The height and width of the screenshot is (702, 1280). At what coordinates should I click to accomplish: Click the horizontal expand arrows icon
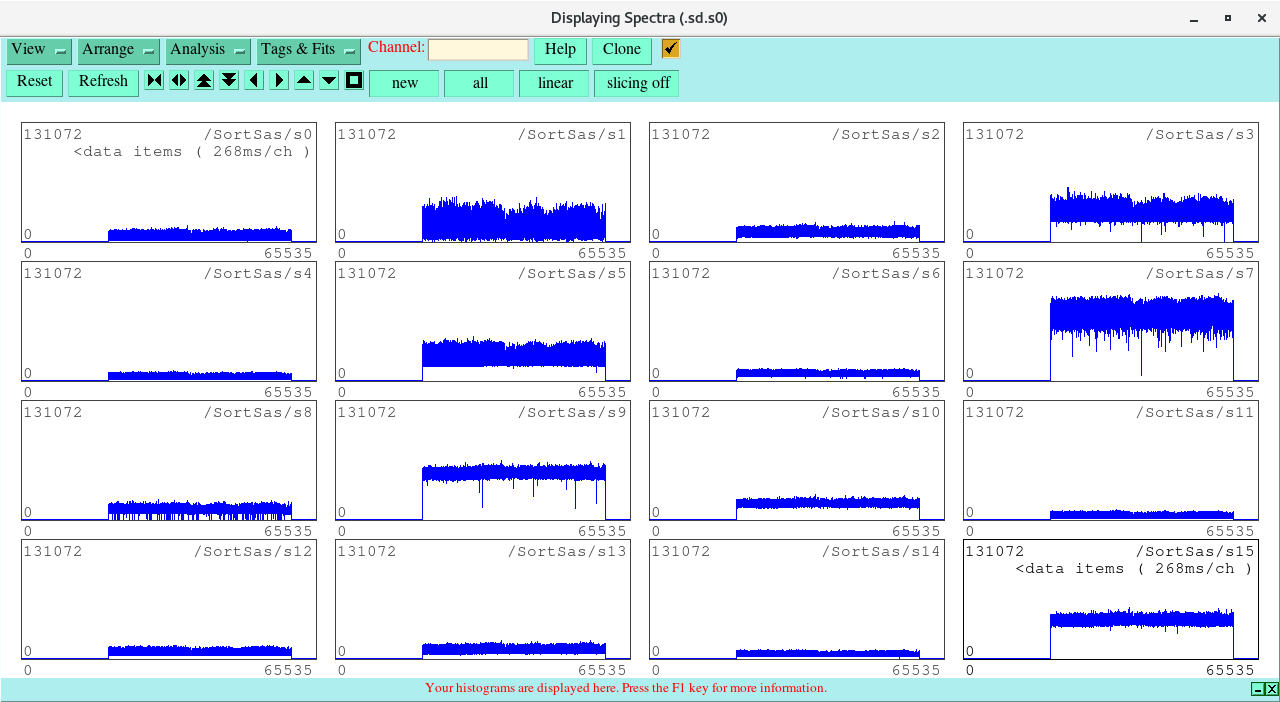(179, 81)
